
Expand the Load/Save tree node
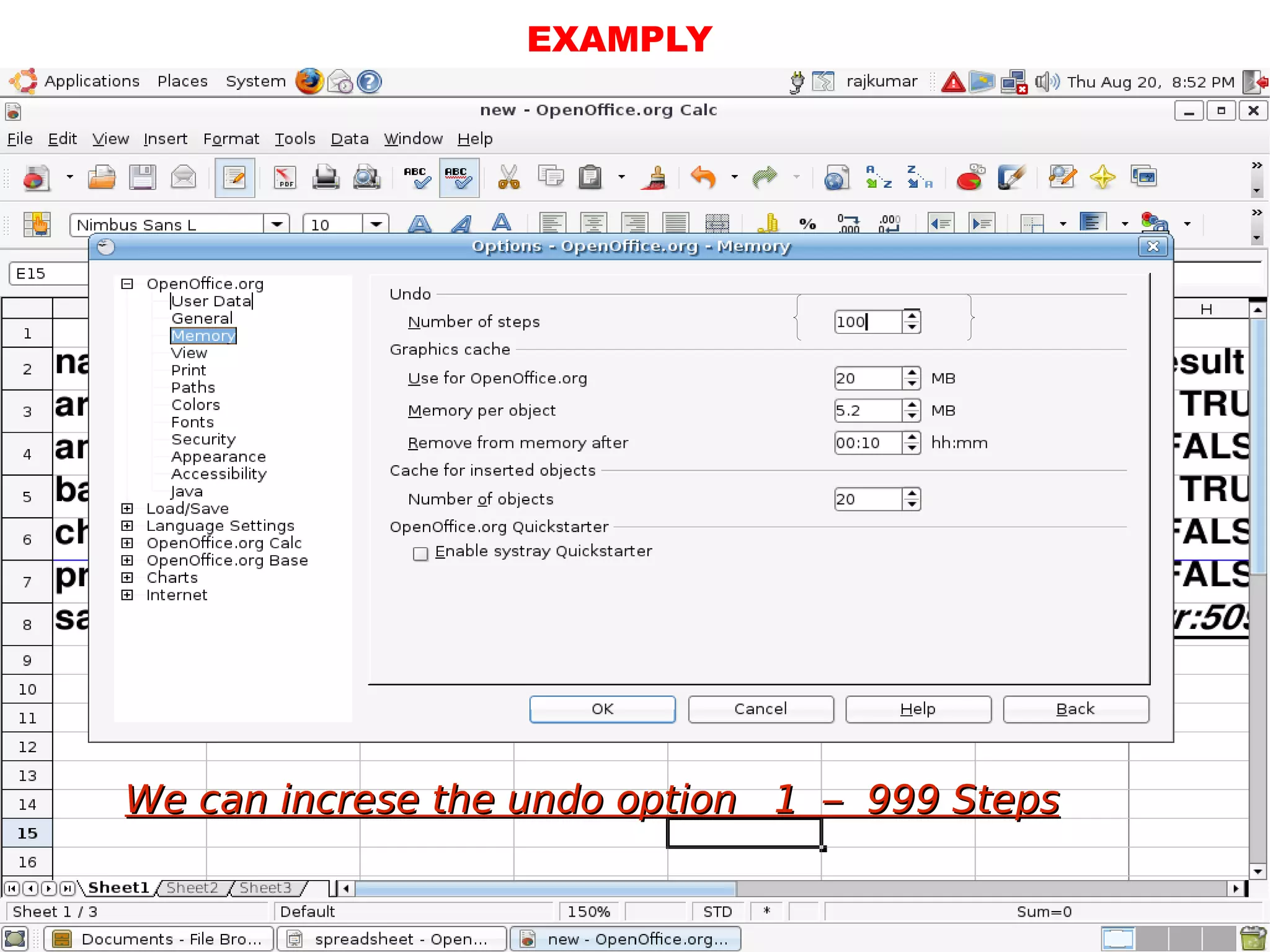pyautogui.click(x=127, y=509)
